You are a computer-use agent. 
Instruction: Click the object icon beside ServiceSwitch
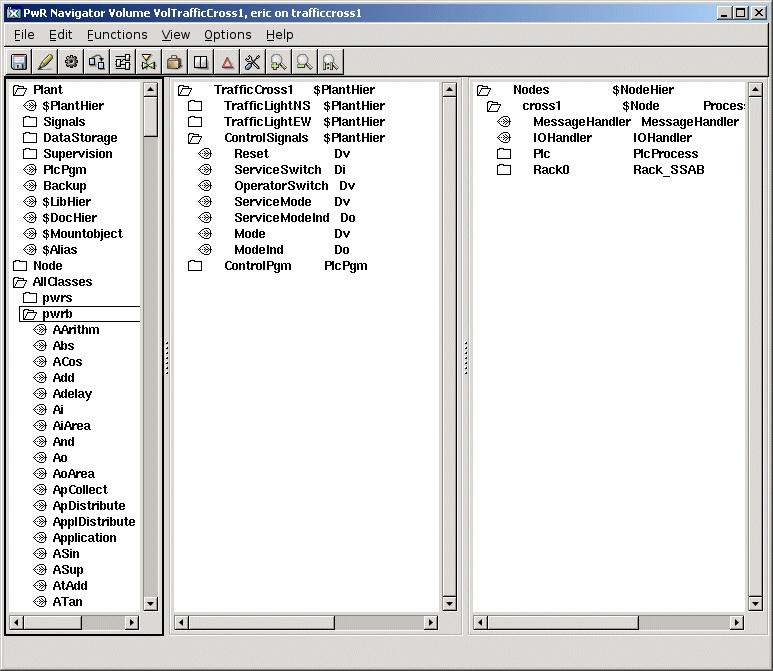point(205,170)
